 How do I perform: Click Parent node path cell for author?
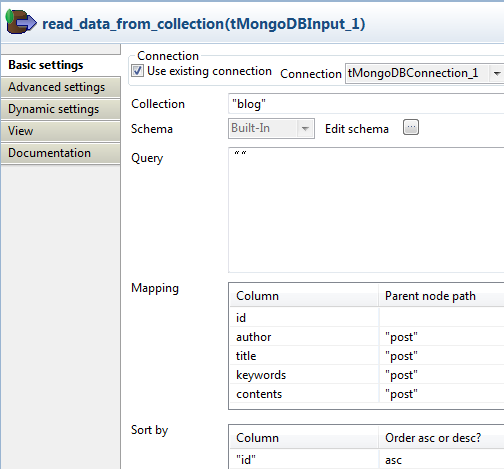(441, 337)
